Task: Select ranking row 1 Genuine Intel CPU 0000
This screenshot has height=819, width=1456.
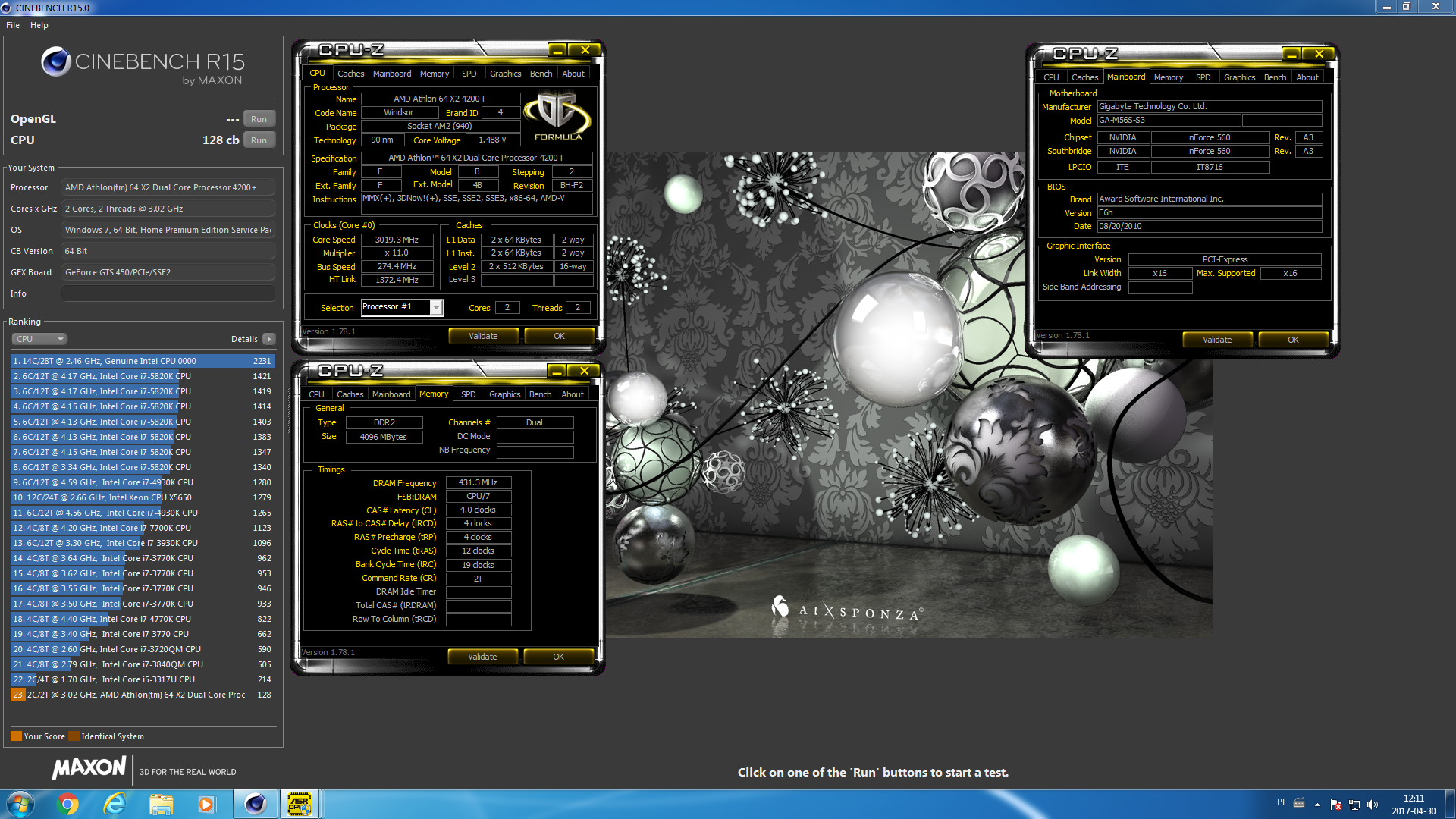Action: pos(143,361)
